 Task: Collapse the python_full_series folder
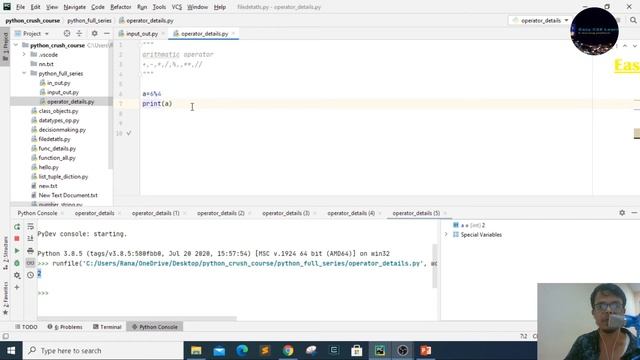[24, 73]
